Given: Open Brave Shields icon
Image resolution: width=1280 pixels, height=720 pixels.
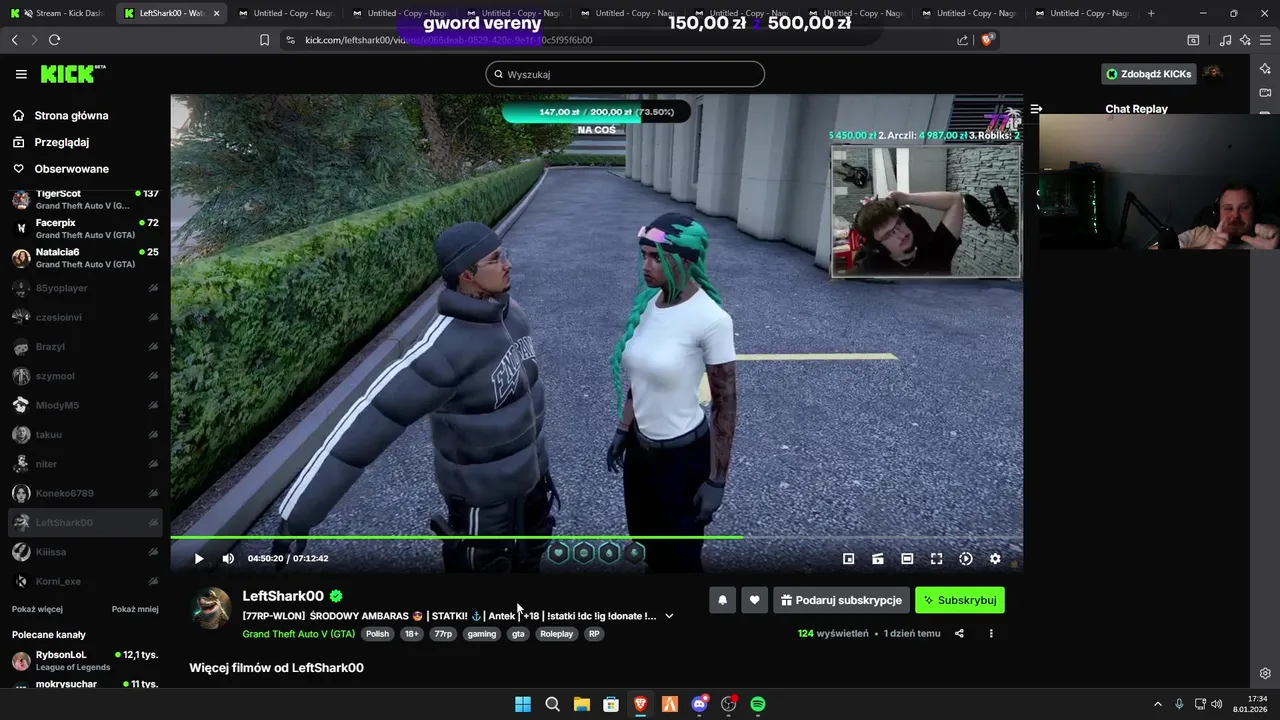Looking at the screenshot, I should coord(987,40).
